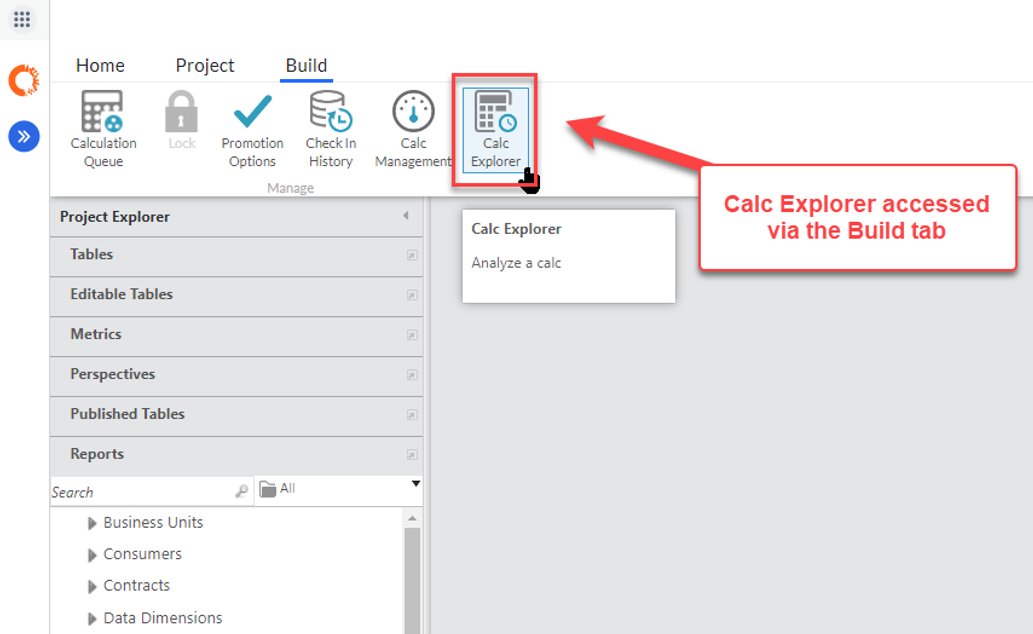Expand the Business Units tree node

[x=92, y=523]
